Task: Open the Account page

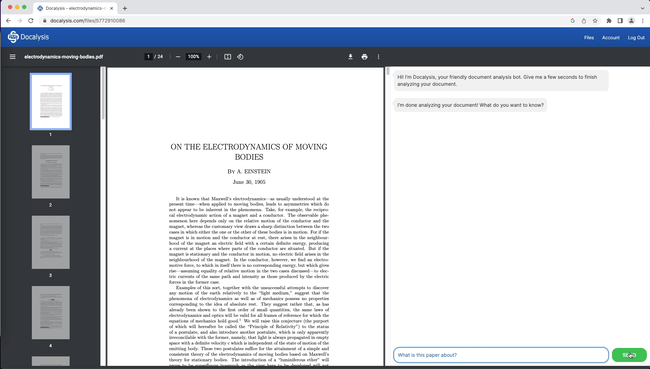Action: (611, 37)
